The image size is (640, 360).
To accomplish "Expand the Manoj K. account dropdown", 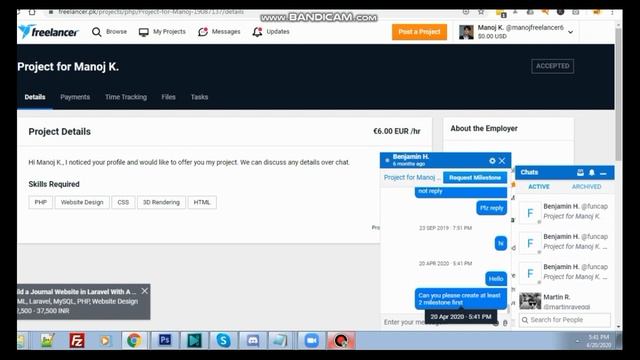I will pyautogui.click(x=570, y=32).
